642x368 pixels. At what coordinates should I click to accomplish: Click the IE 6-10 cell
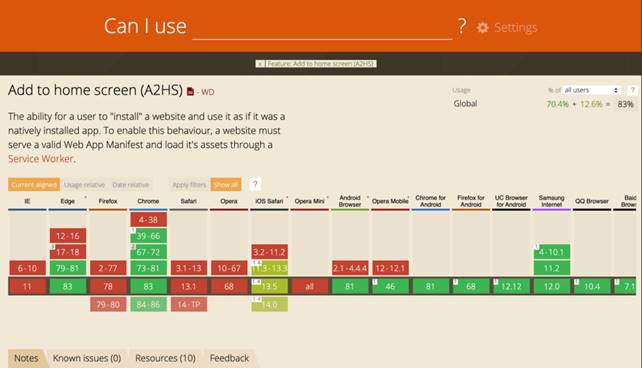27,269
